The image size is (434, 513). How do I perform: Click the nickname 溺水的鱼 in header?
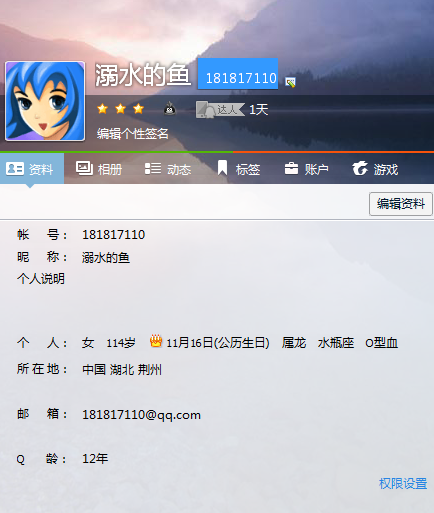click(x=143, y=75)
